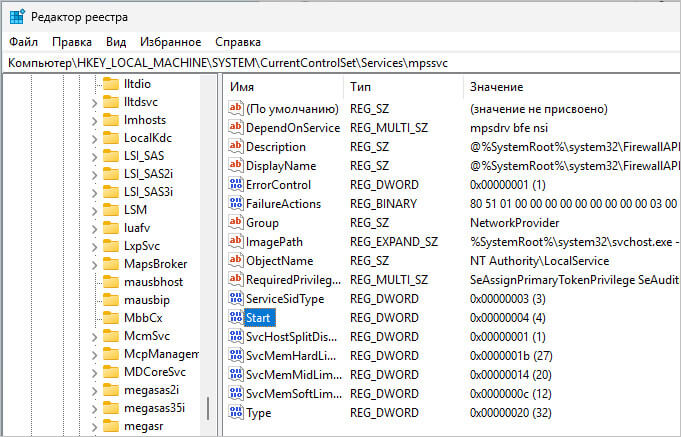Select the mausbhost folder icon
This screenshot has height=437, width=681.
click(111, 282)
